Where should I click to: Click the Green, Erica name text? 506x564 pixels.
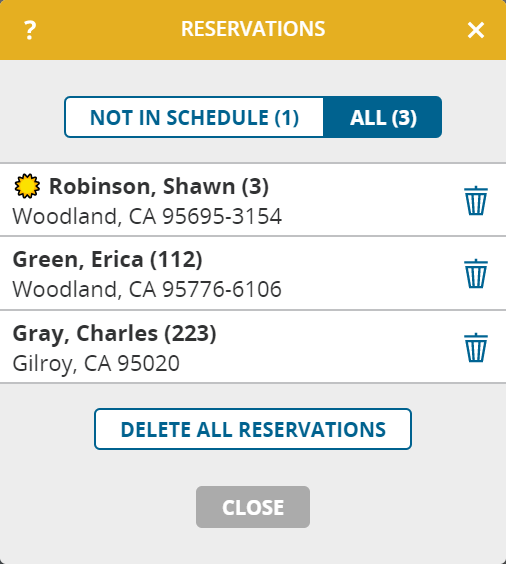(78, 259)
